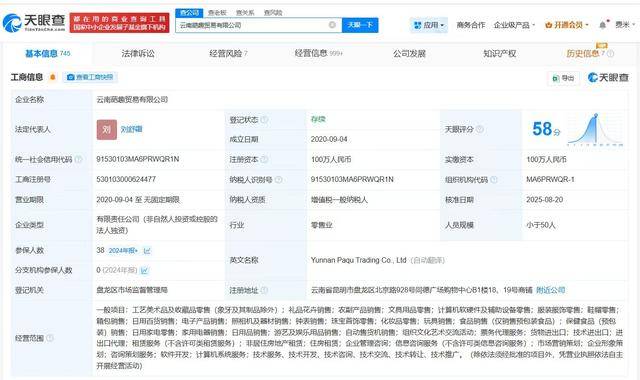Expand the 企业级产品 dropdown

514,25
